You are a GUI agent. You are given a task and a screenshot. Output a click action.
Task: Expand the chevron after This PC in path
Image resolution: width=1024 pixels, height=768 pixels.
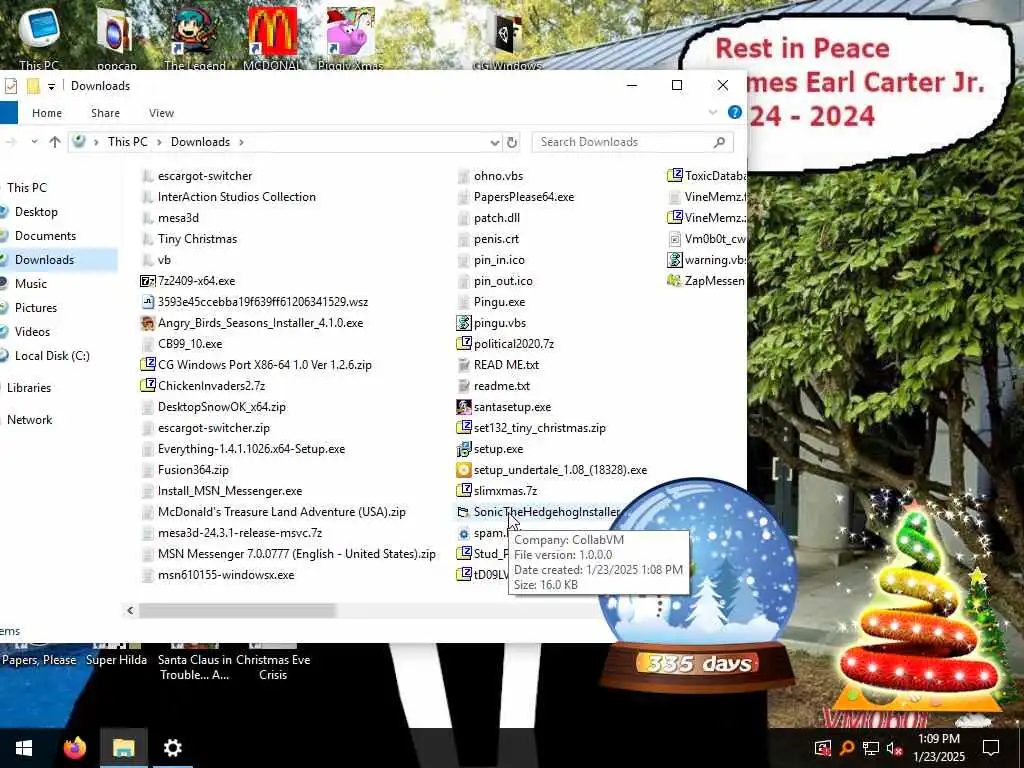click(159, 142)
